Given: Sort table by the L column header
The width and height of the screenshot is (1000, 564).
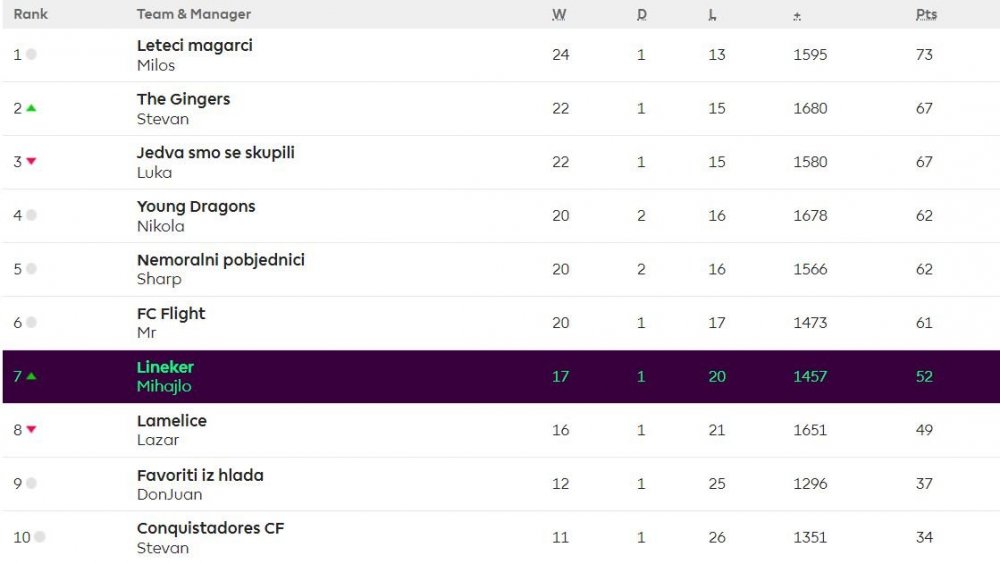Looking at the screenshot, I should [713, 15].
